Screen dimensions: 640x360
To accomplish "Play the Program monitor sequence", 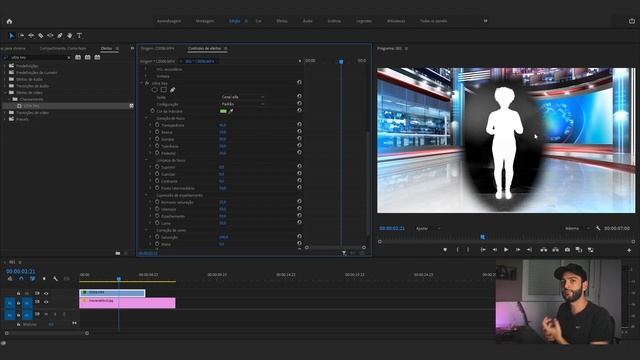I will point(506,250).
